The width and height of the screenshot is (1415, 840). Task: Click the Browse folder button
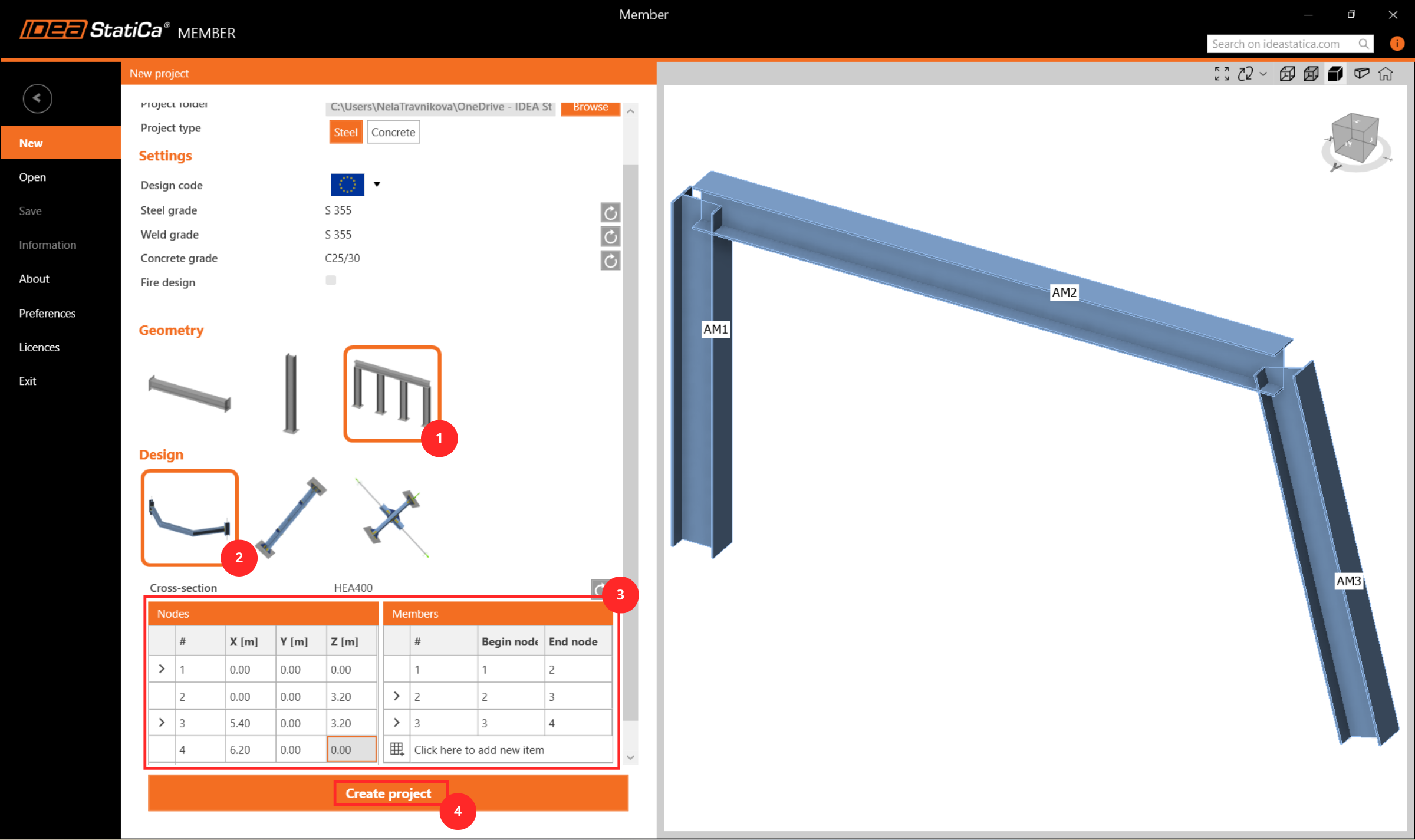tap(590, 107)
